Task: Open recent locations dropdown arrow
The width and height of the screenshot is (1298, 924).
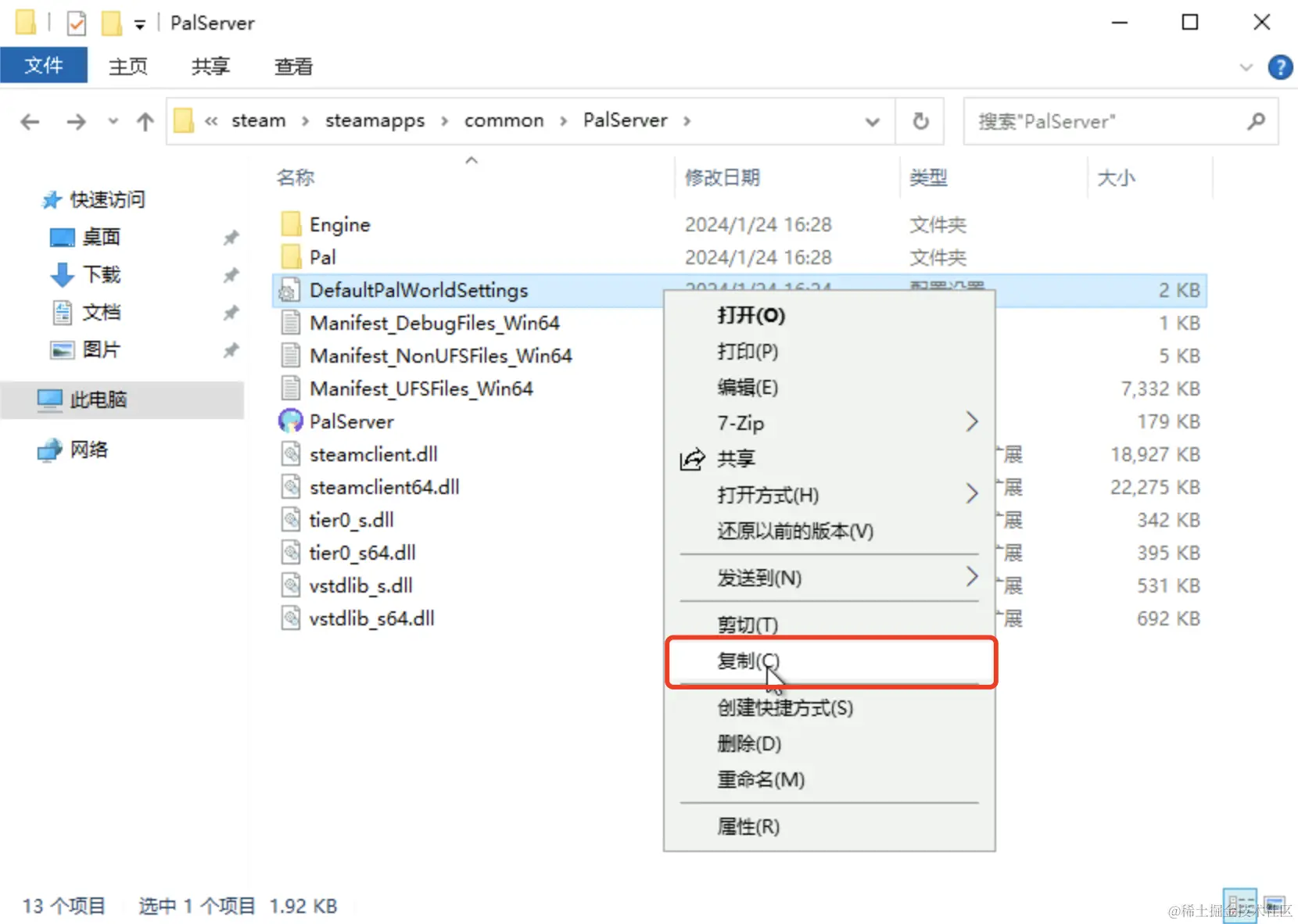Action: [x=113, y=121]
